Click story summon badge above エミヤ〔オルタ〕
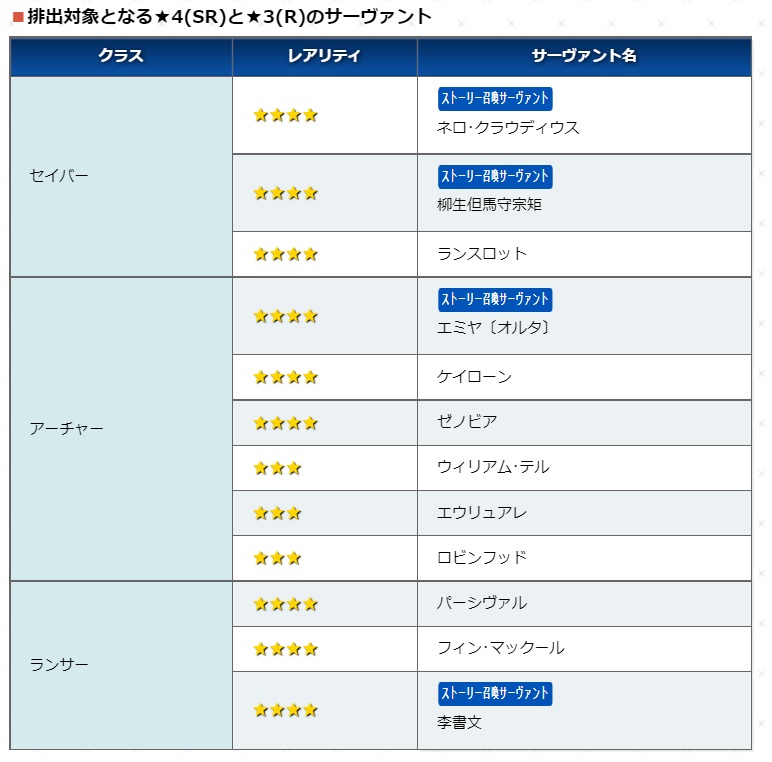This screenshot has width=772, height=762. pos(495,299)
